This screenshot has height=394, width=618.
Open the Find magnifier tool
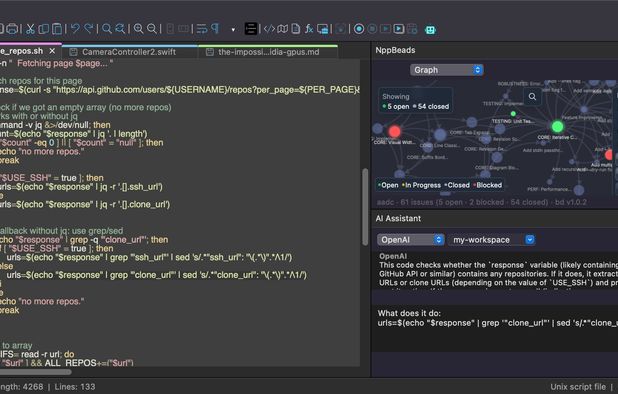coord(107,29)
